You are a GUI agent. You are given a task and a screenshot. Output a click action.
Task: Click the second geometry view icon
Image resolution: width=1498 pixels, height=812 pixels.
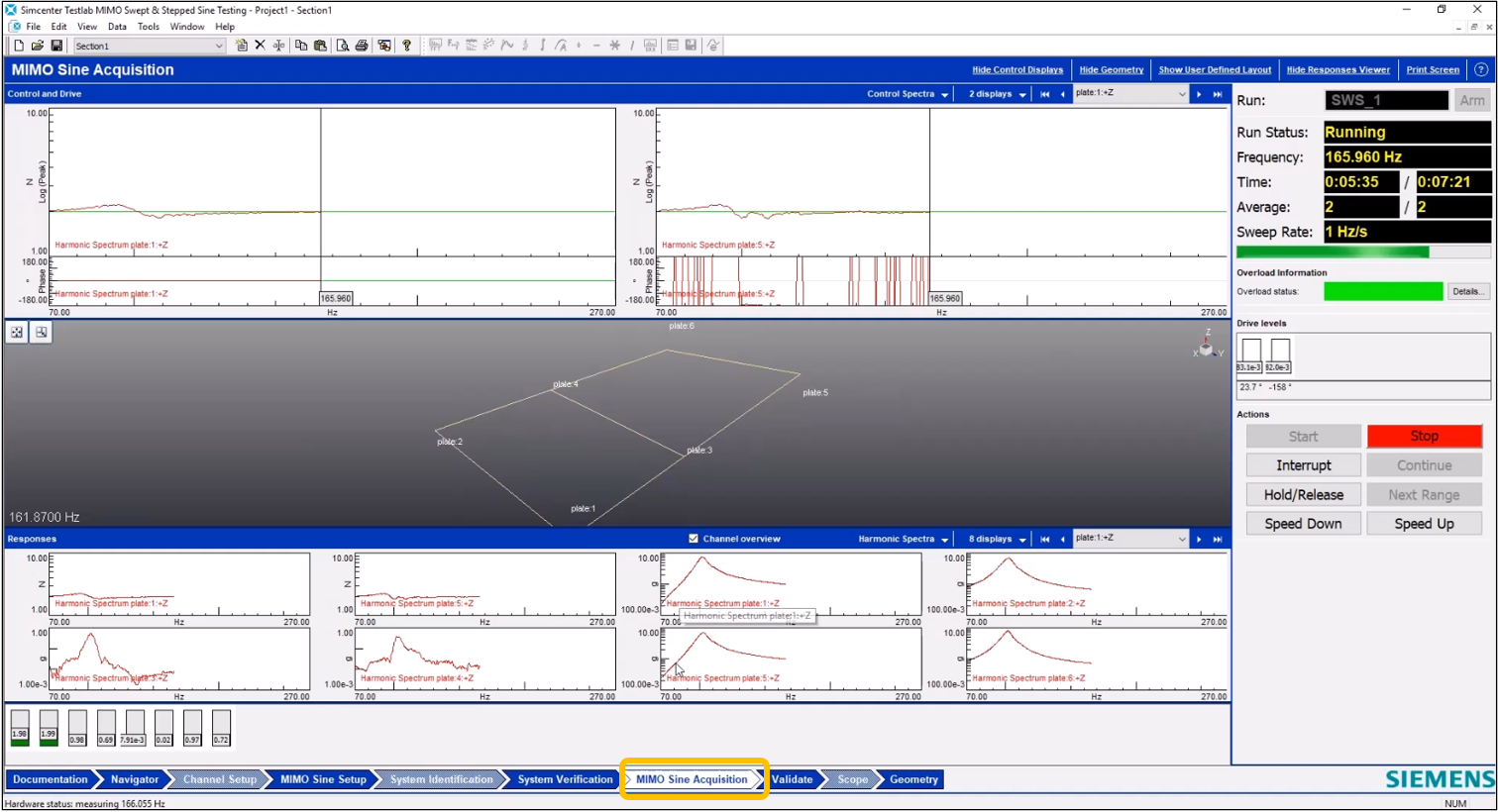pos(41,333)
